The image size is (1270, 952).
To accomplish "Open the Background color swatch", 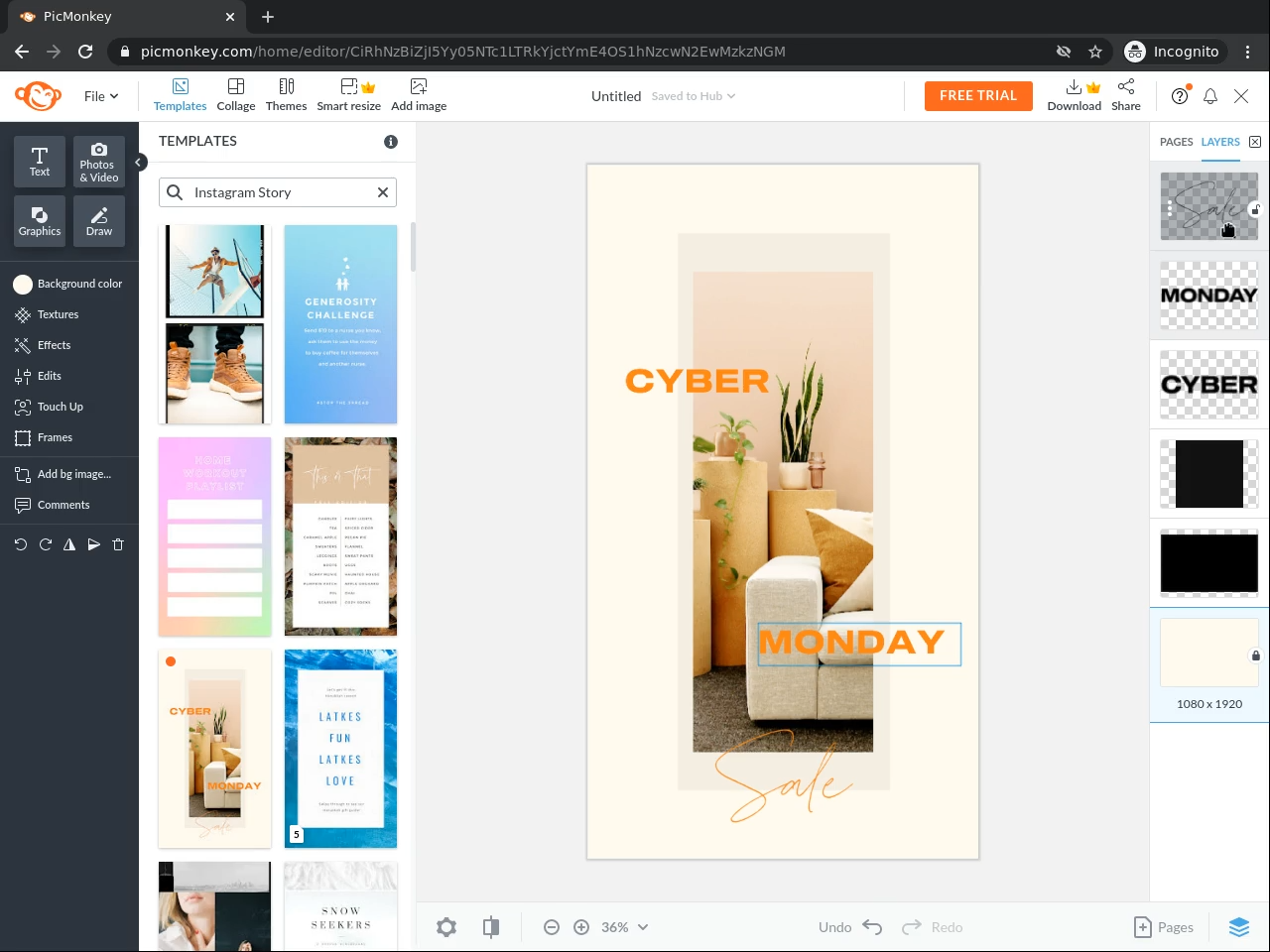I will coord(23,284).
